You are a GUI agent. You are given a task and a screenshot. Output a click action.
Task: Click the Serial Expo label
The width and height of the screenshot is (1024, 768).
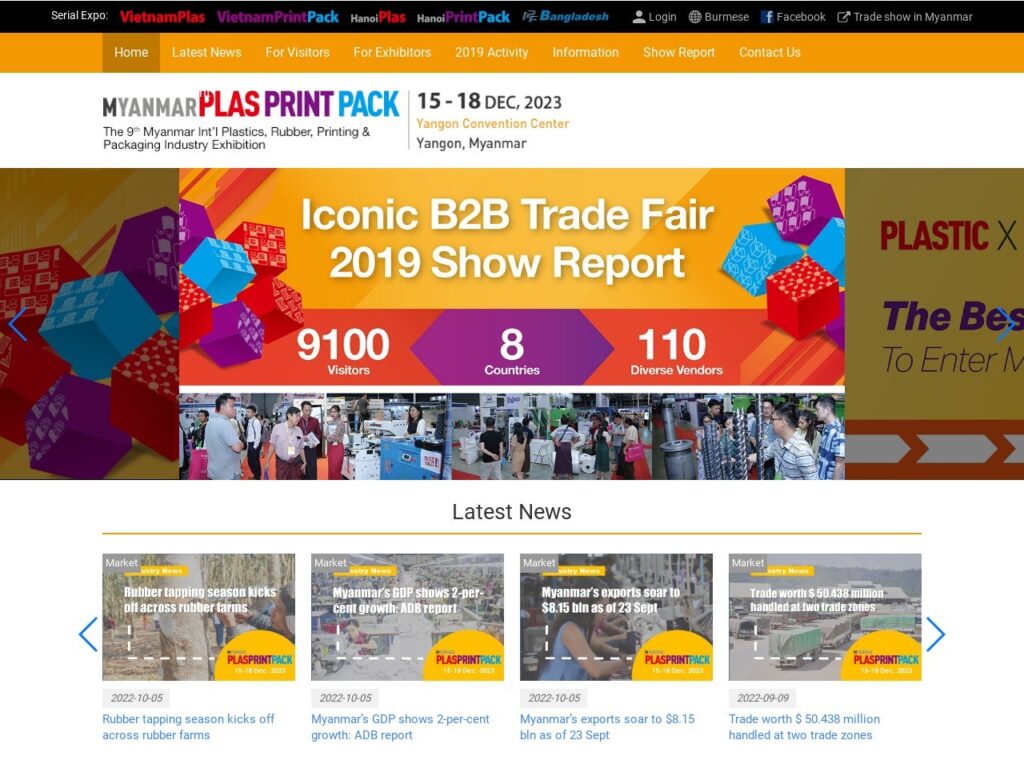(80, 16)
